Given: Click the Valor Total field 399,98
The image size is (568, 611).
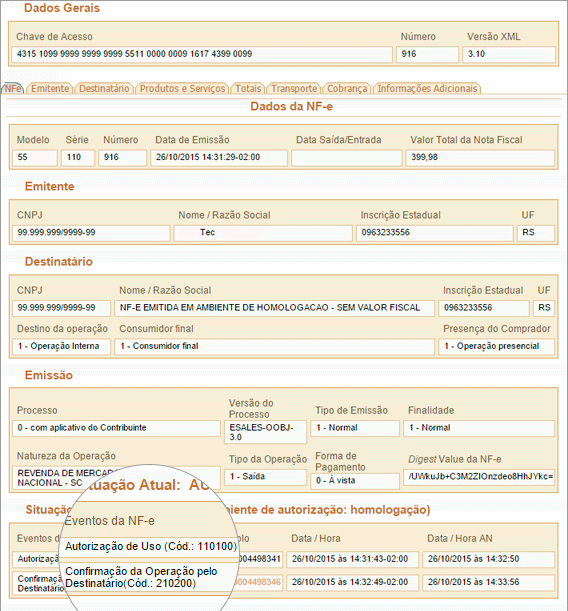Looking at the screenshot, I should pos(480,158).
